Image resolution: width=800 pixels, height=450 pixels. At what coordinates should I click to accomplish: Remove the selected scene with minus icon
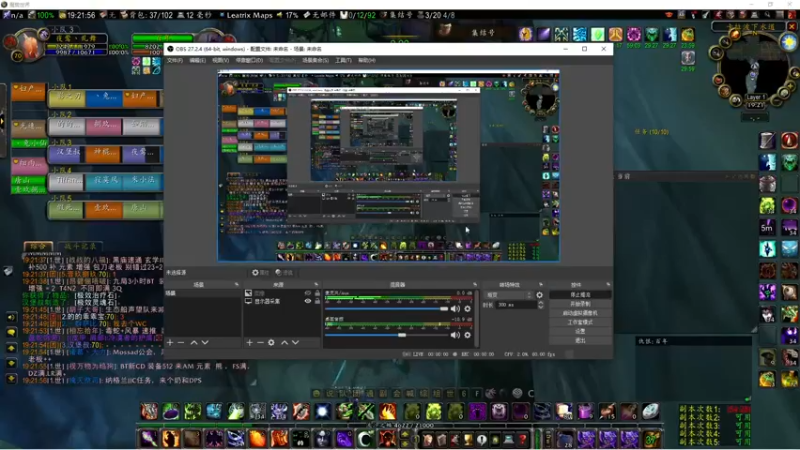pos(181,342)
